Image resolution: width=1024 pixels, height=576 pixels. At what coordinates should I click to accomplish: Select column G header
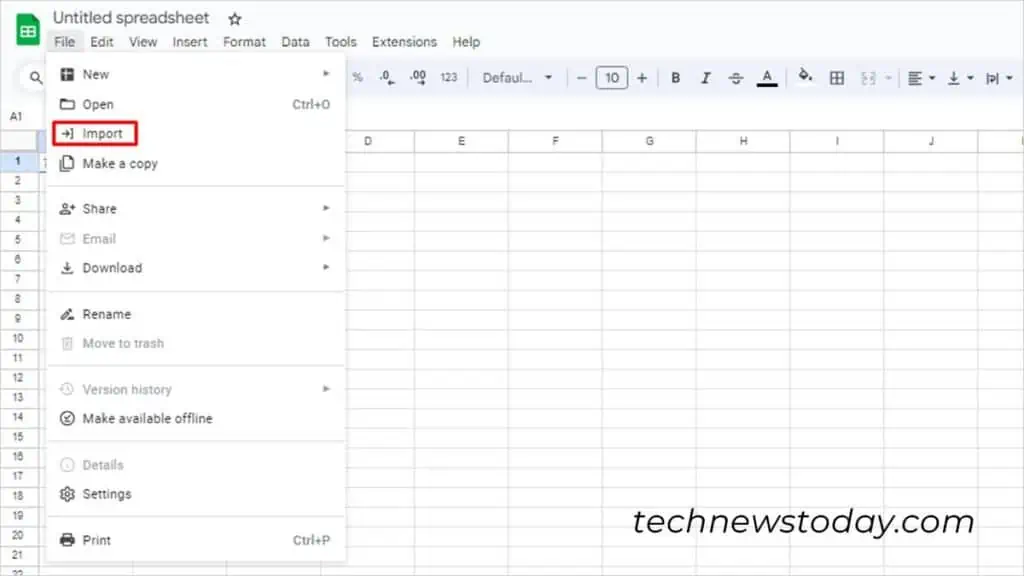(649, 141)
